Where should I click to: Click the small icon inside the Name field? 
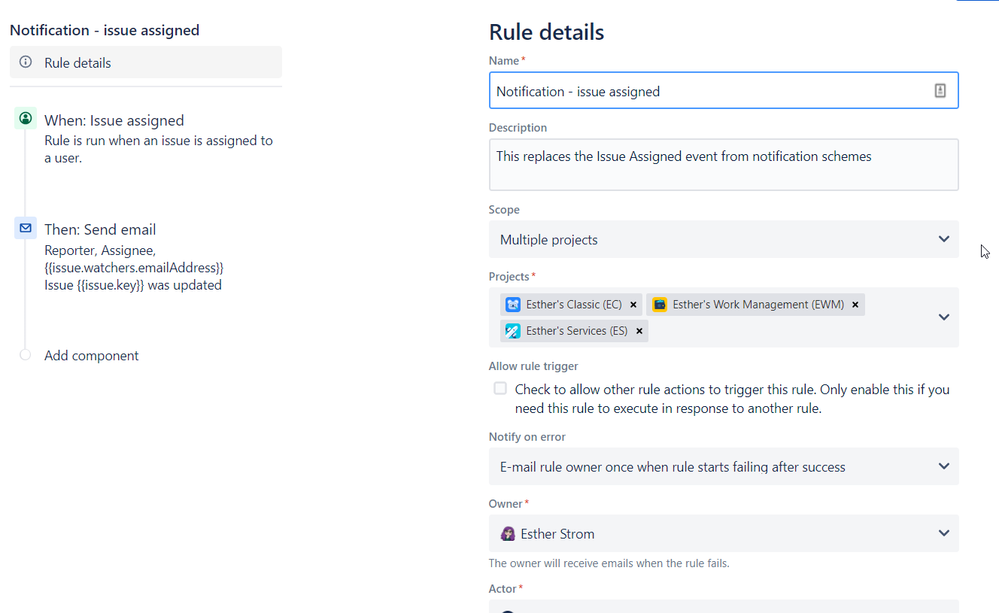point(939,89)
